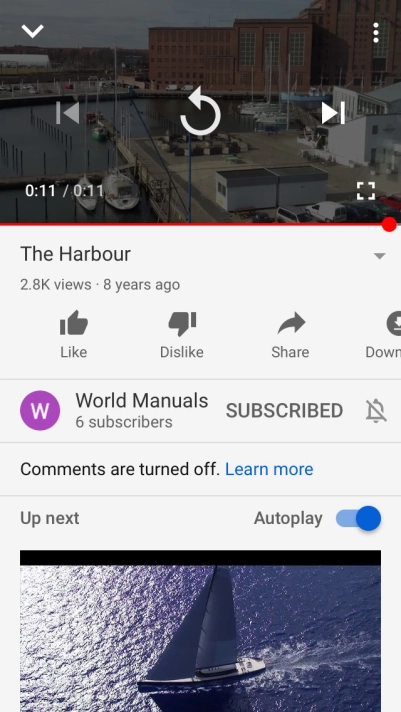Dislike the video with thumbs down
The height and width of the screenshot is (712, 401).
(182, 334)
